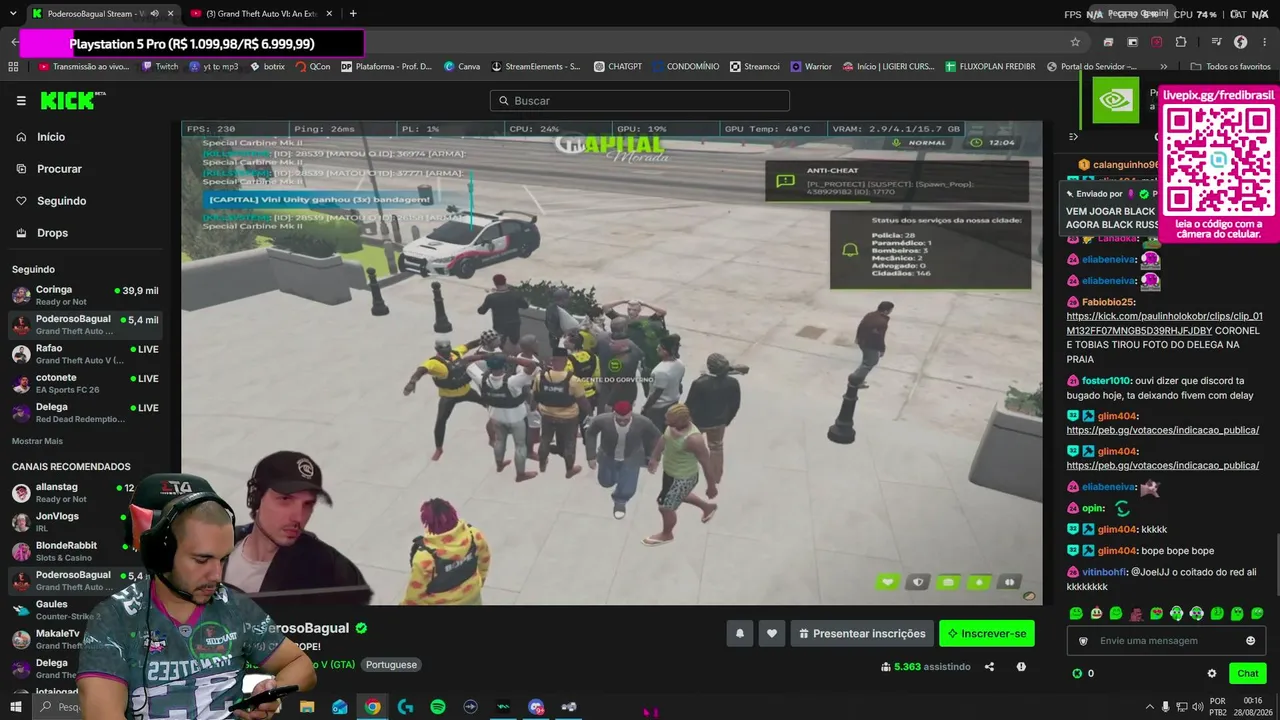Open cotonete's channel in the following list
Screen dimensions: 1280x720
click(x=85, y=384)
